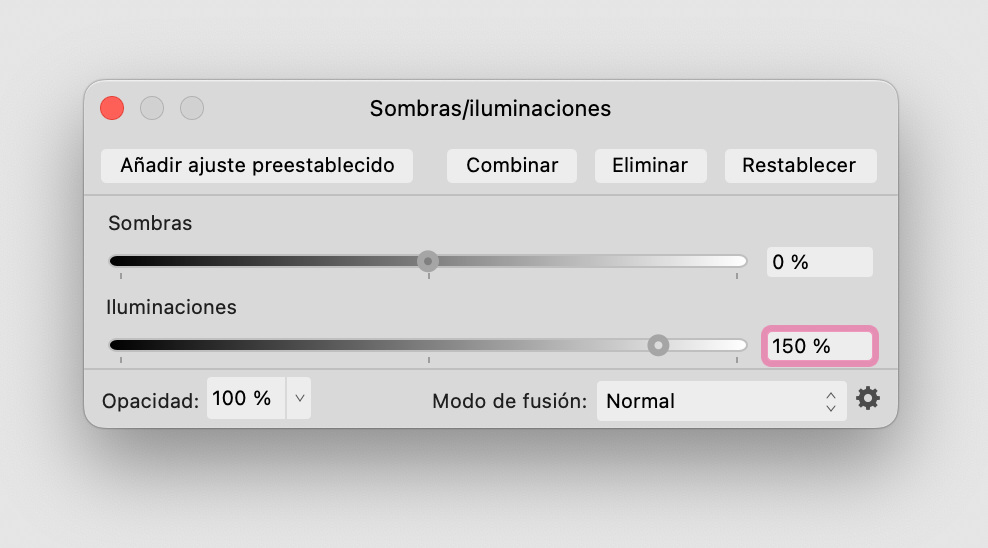The image size is (988, 548).
Task: Click the Opacidad 100 % text field
Action: (x=246, y=398)
